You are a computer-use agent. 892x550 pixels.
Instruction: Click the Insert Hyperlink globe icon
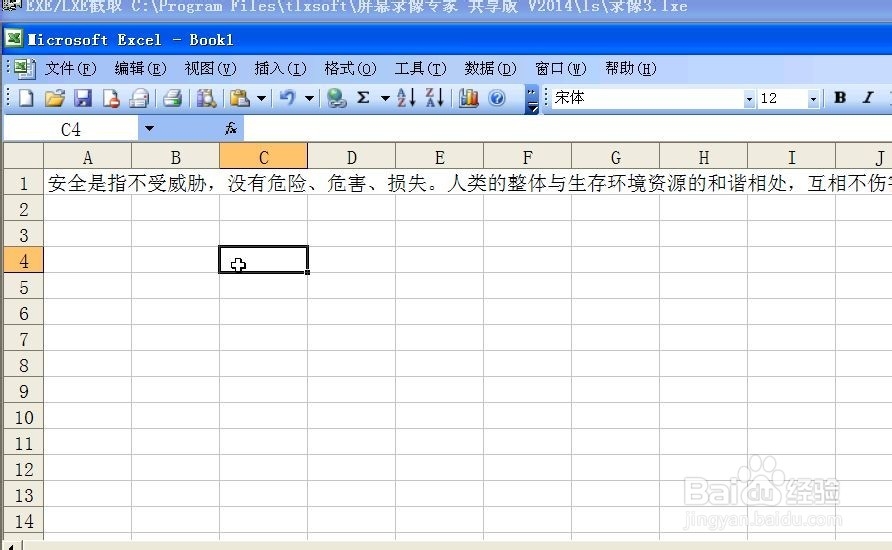(x=336, y=98)
